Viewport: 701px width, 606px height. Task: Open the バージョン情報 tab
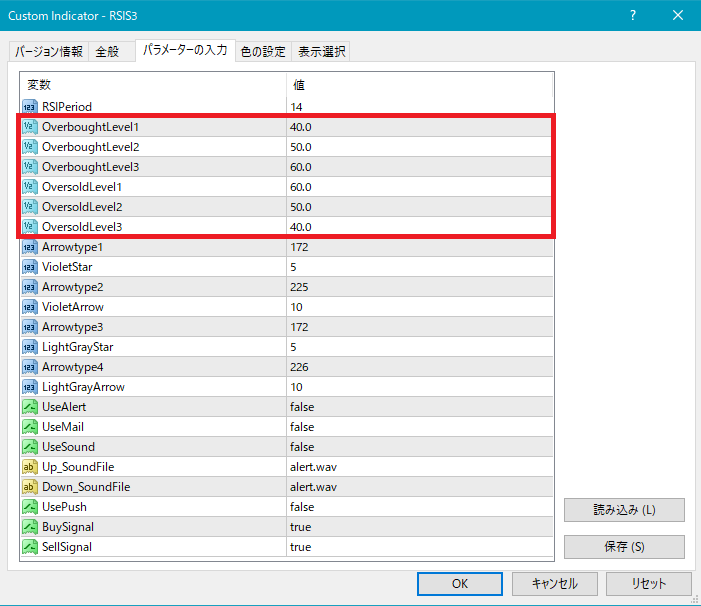coord(49,51)
